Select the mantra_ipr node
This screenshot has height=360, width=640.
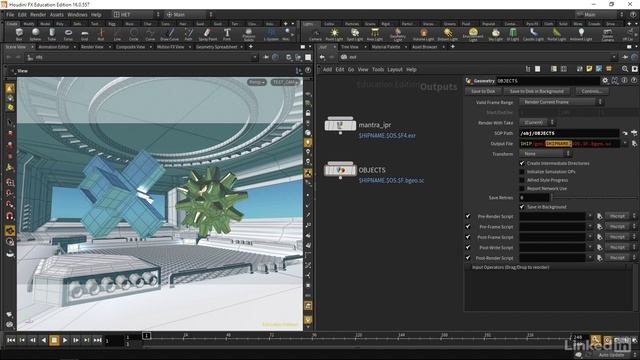click(340, 124)
